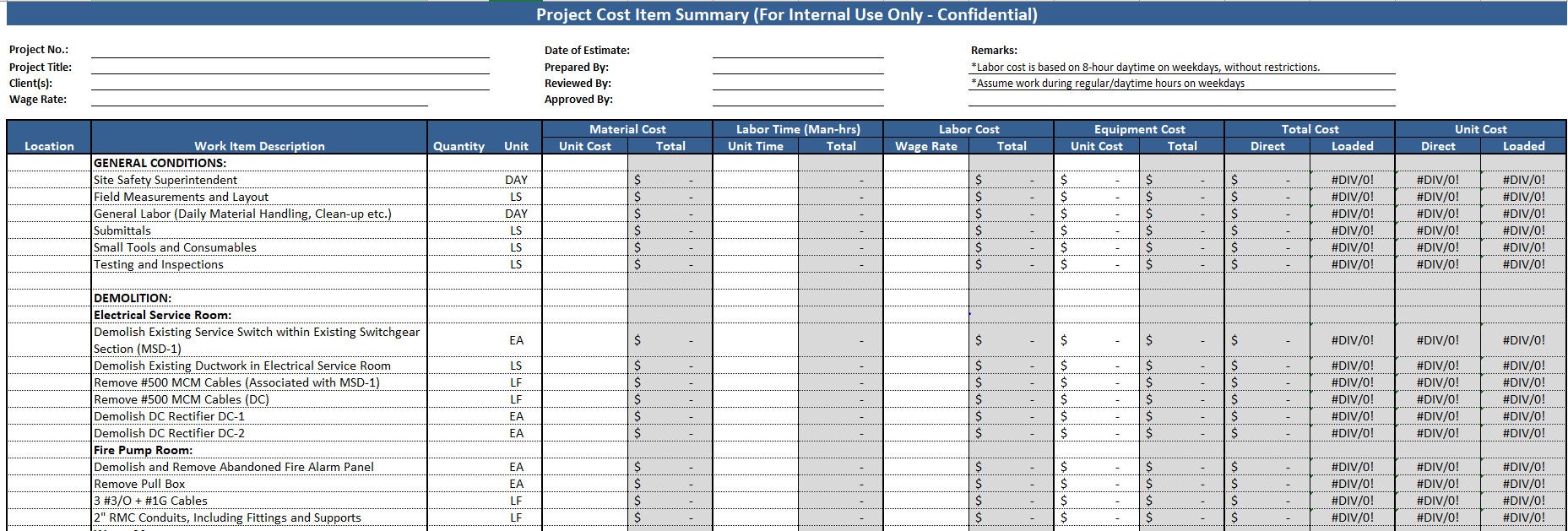Click the Unit Time subheader
The width and height of the screenshot is (1568, 531).
pyautogui.click(x=756, y=146)
